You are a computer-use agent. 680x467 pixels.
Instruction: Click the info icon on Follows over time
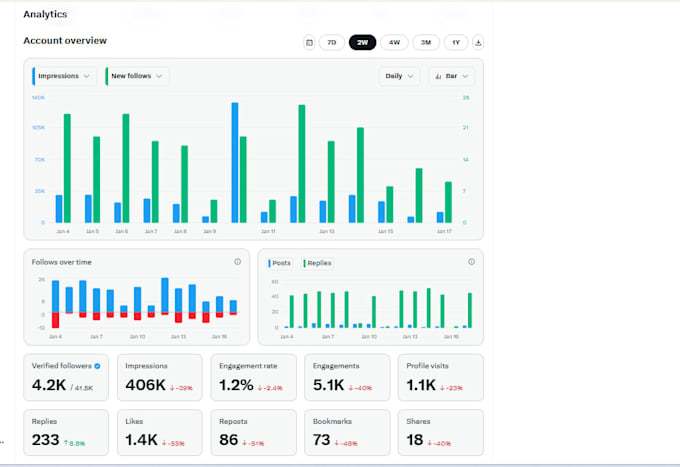click(238, 262)
